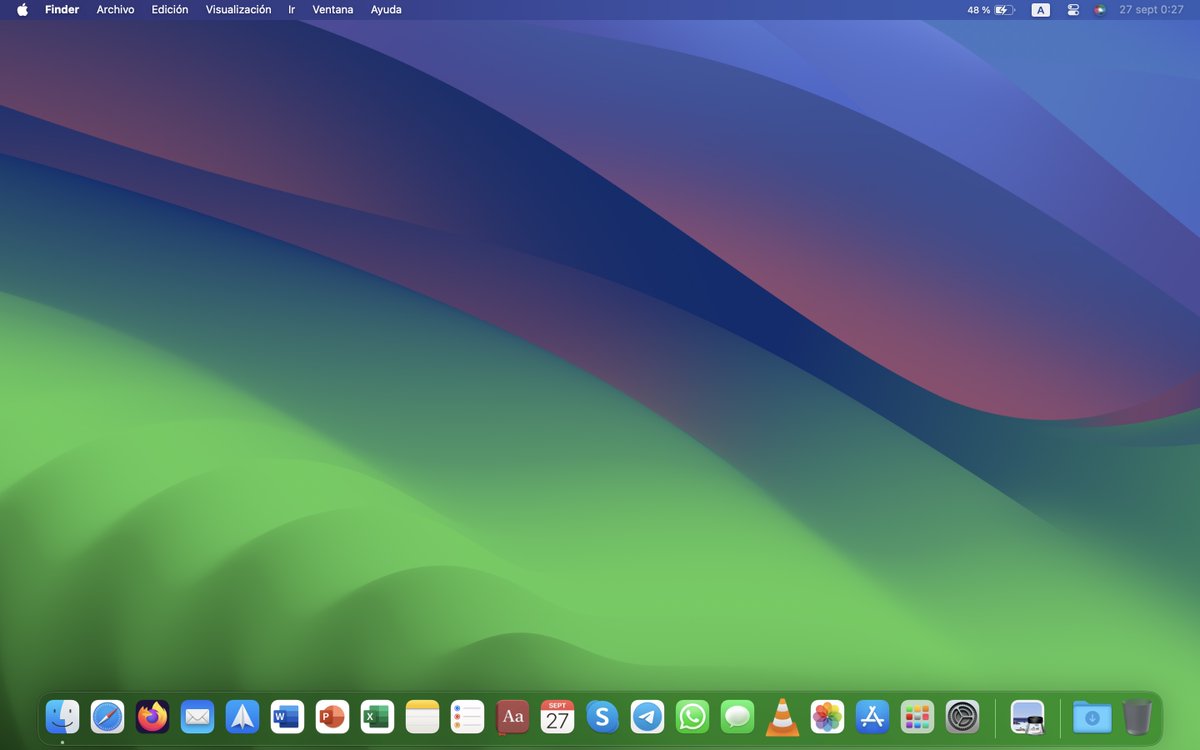Expand the Downloads stack in the Dock
1200x750 pixels.
1092,716
